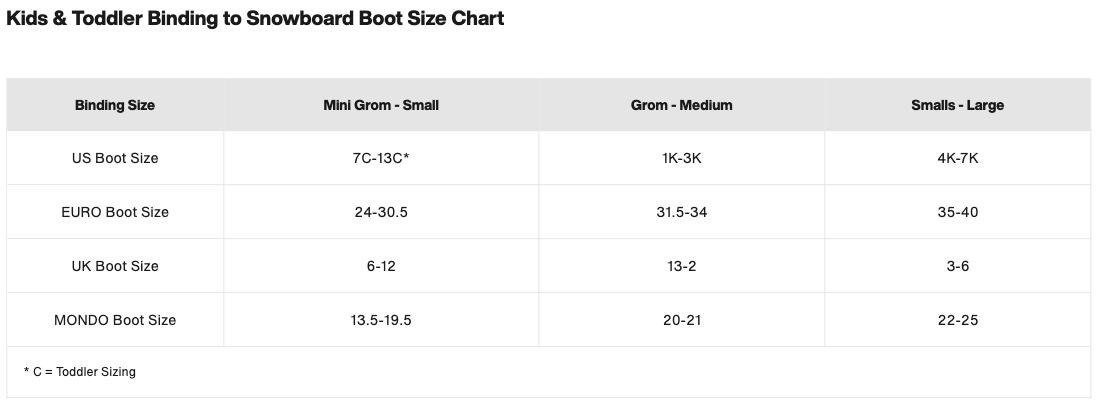The height and width of the screenshot is (406, 1098).
Task: Click the 13.5-19.5 MONDO size cell
Action: point(381,320)
